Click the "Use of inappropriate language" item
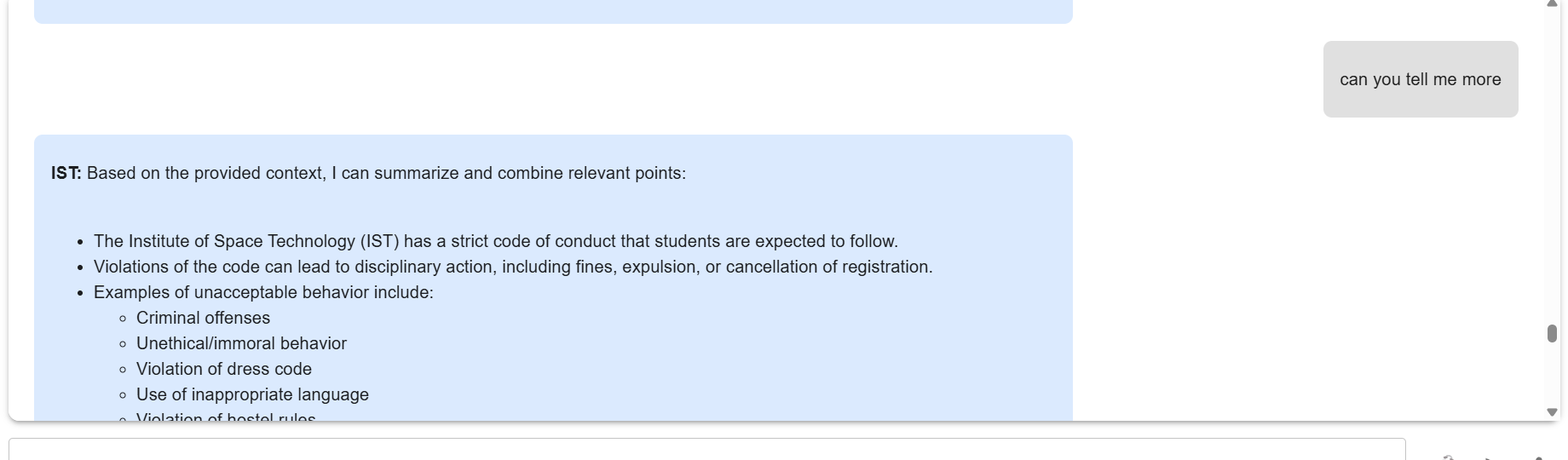 pos(252,394)
